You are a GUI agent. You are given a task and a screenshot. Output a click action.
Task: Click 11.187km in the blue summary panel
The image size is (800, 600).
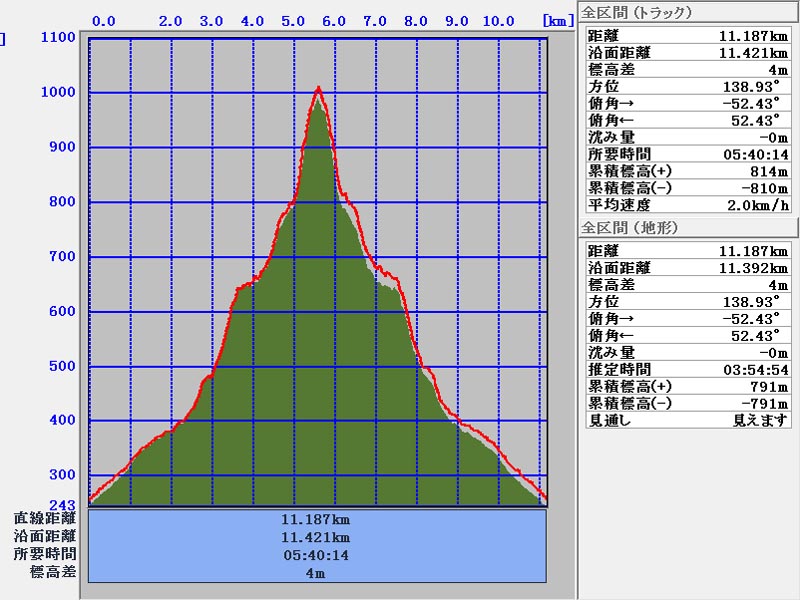[316, 519]
